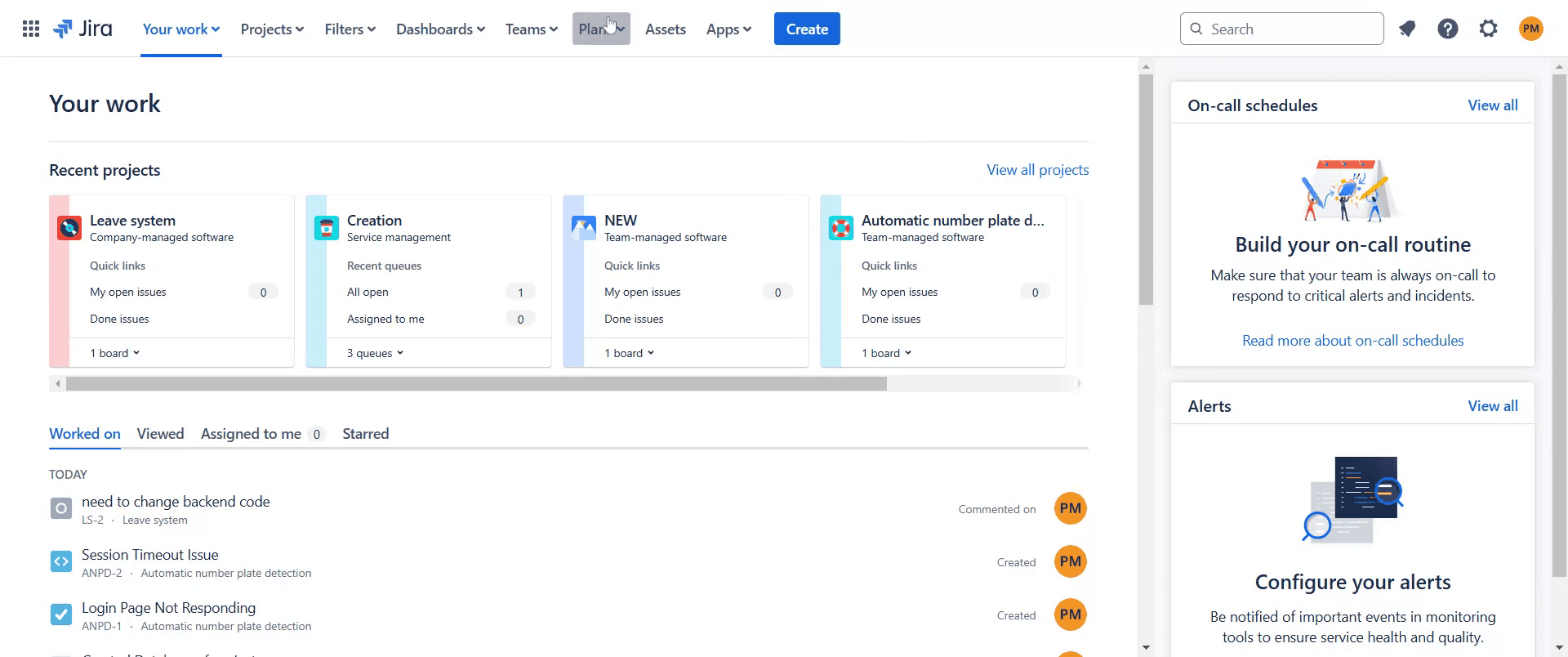
Task: Switch to the Worked on tab
Action: (85, 434)
